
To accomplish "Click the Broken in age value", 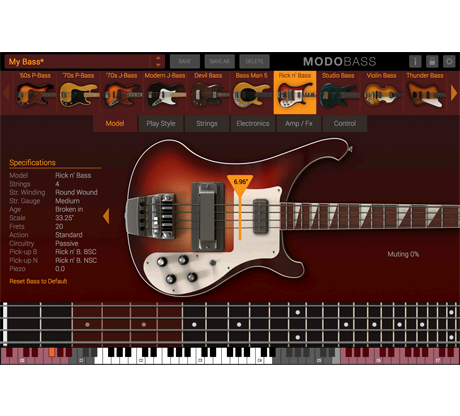I will click(69, 209).
